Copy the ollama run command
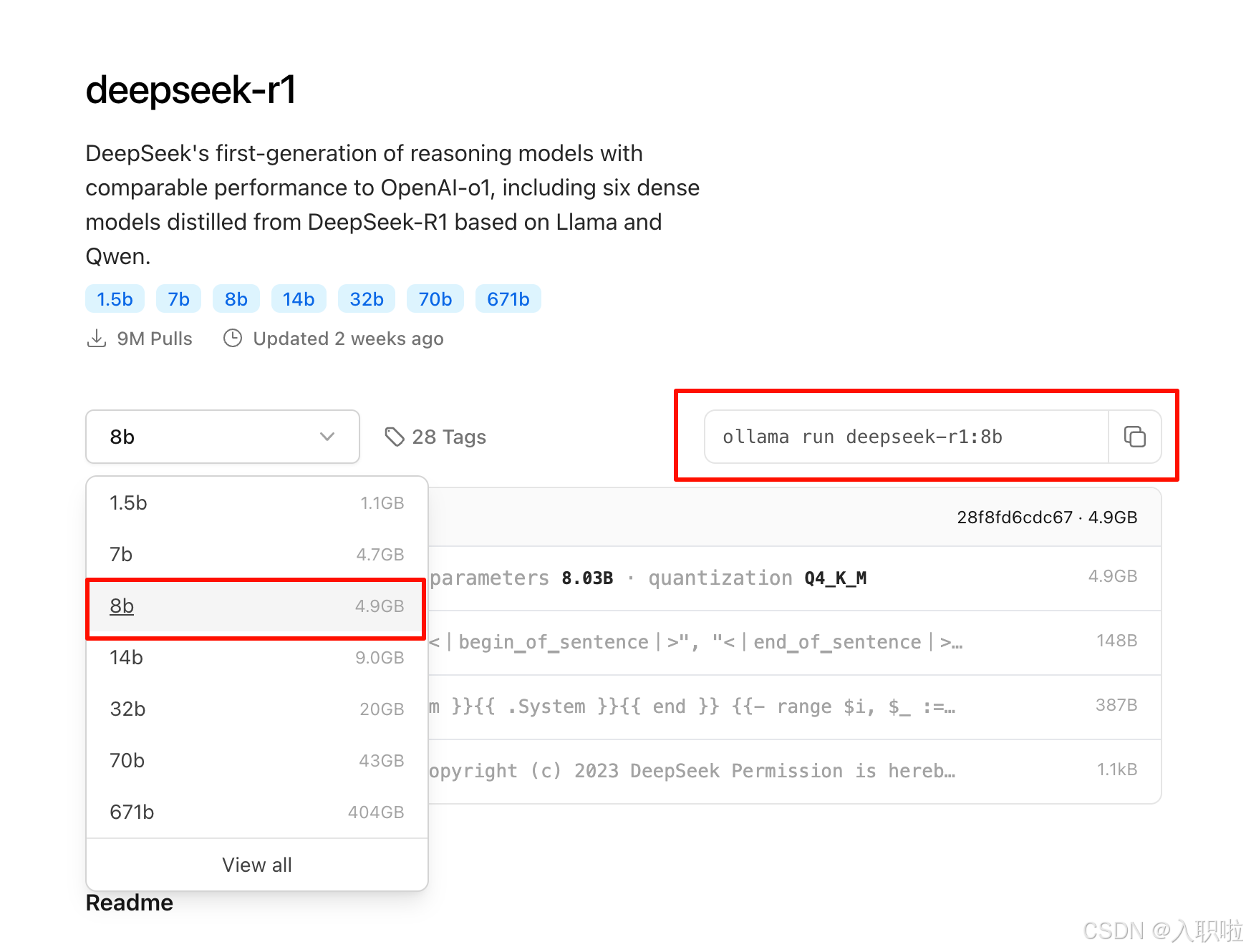 [x=1134, y=437]
